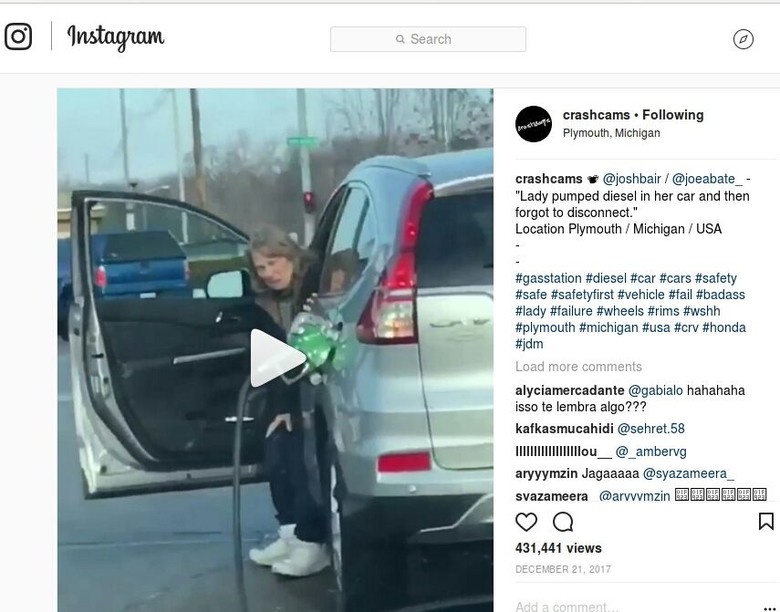This screenshot has height=612, width=780.
Task: Click in the Search field
Action: coord(428,39)
